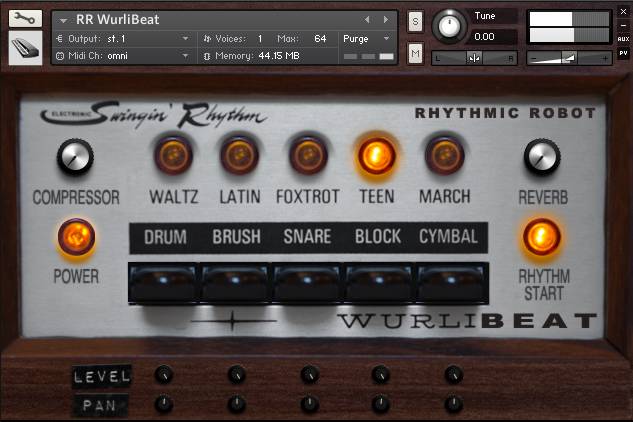This screenshot has width=633, height=422.
Task: Toggle the PV button
Action: click(x=624, y=53)
